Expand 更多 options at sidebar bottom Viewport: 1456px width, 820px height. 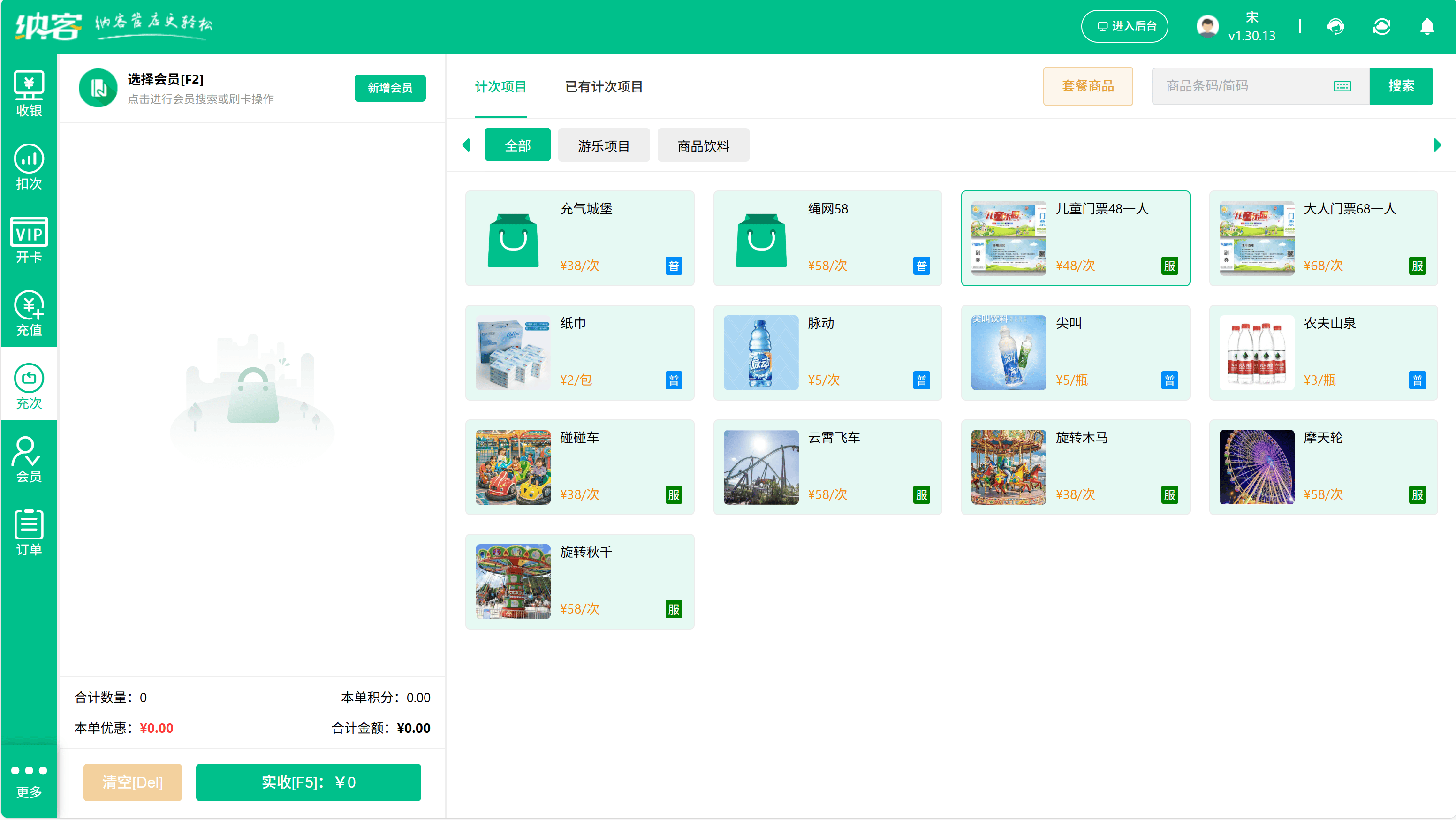point(29,781)
